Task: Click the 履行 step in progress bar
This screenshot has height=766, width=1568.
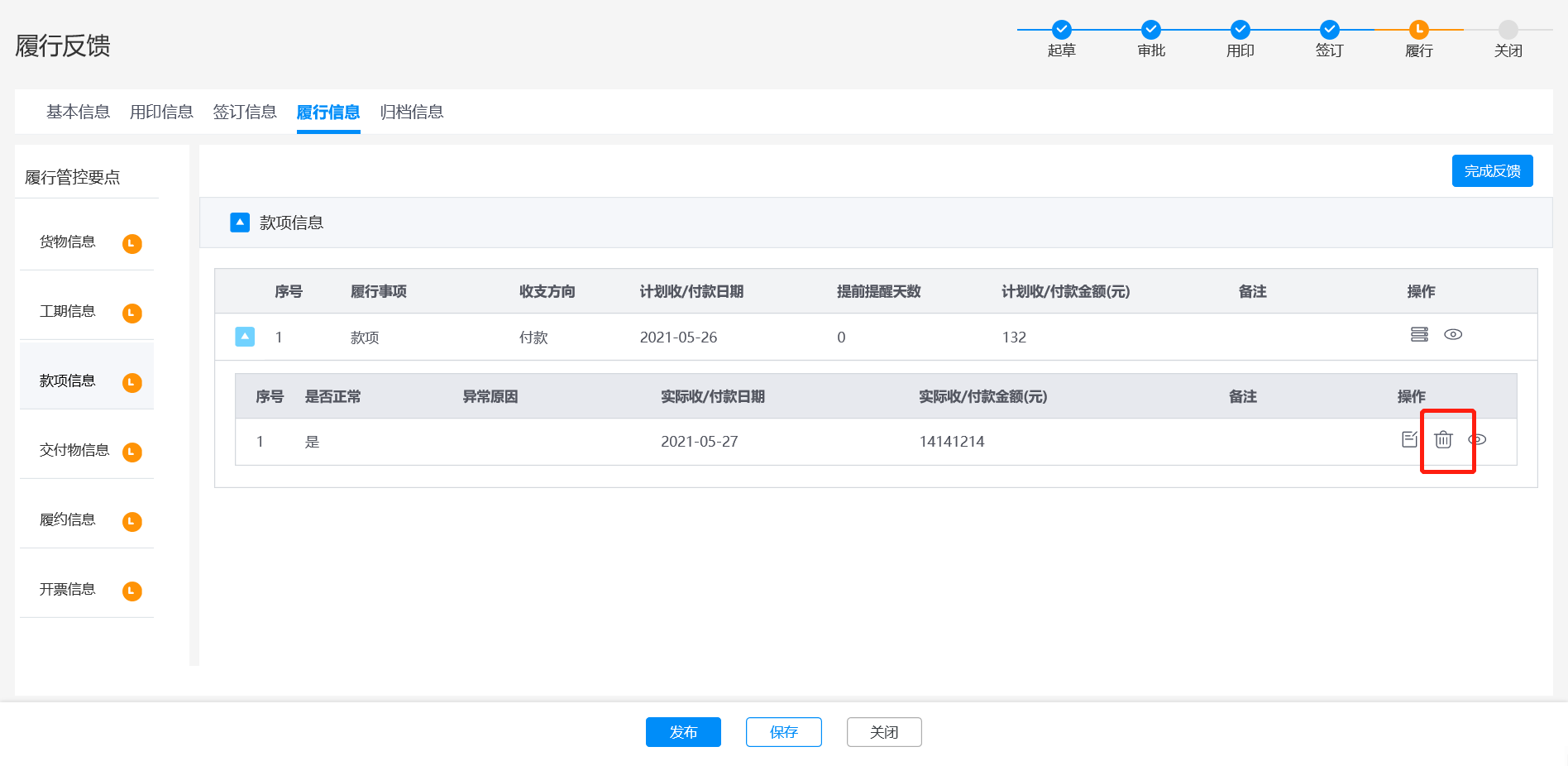Action: tap(1418, 30)
